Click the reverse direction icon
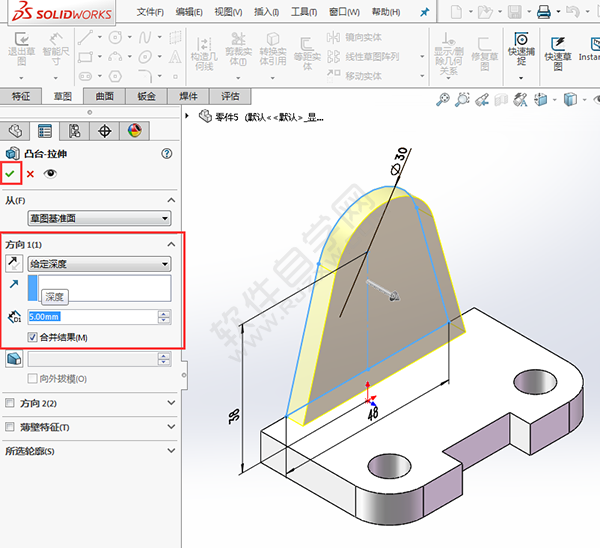Screen dimensions: 600x548 tap(13, 264)
